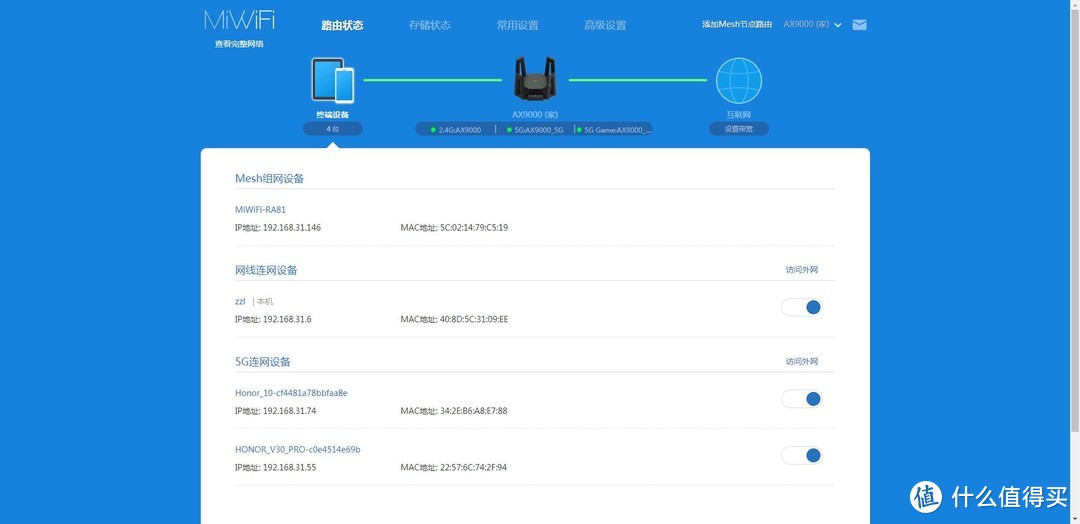Click the 网线连网设备 section heading
Screen dimensions: 1080x524
266,270
